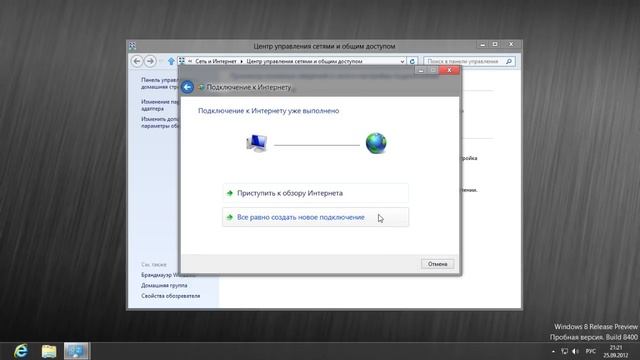Click Forward arrow in Control Panel window
Image resolution: width=640 pixels, height=360 pixels.
pyautogui.click(x=150, y=61)
